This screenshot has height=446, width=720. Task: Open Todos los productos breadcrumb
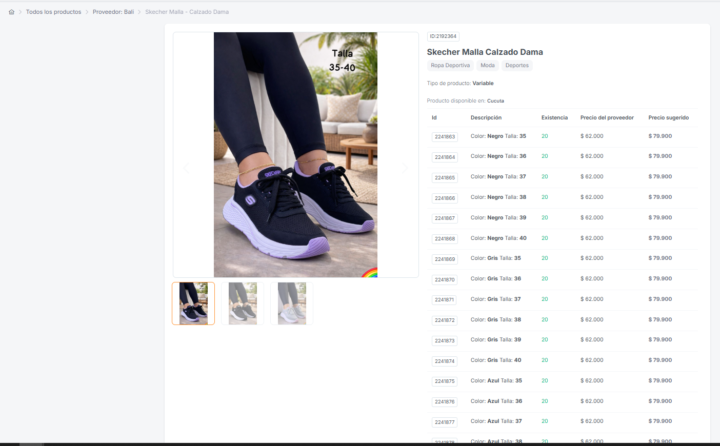click(x=53, y=12)
